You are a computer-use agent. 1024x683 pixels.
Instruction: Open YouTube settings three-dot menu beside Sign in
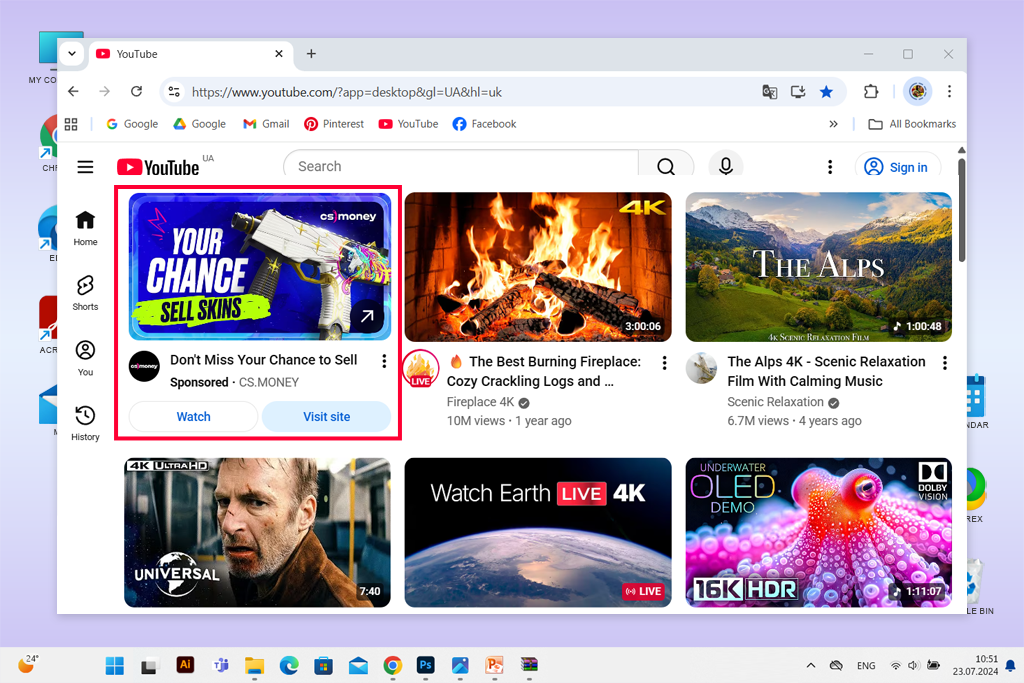tap(830, 167)
